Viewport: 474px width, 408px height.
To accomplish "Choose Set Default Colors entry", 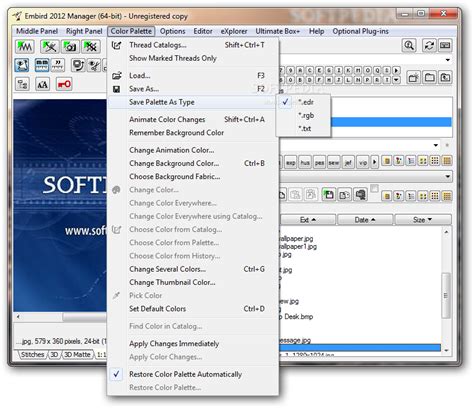I will click(x=193, y=309).
